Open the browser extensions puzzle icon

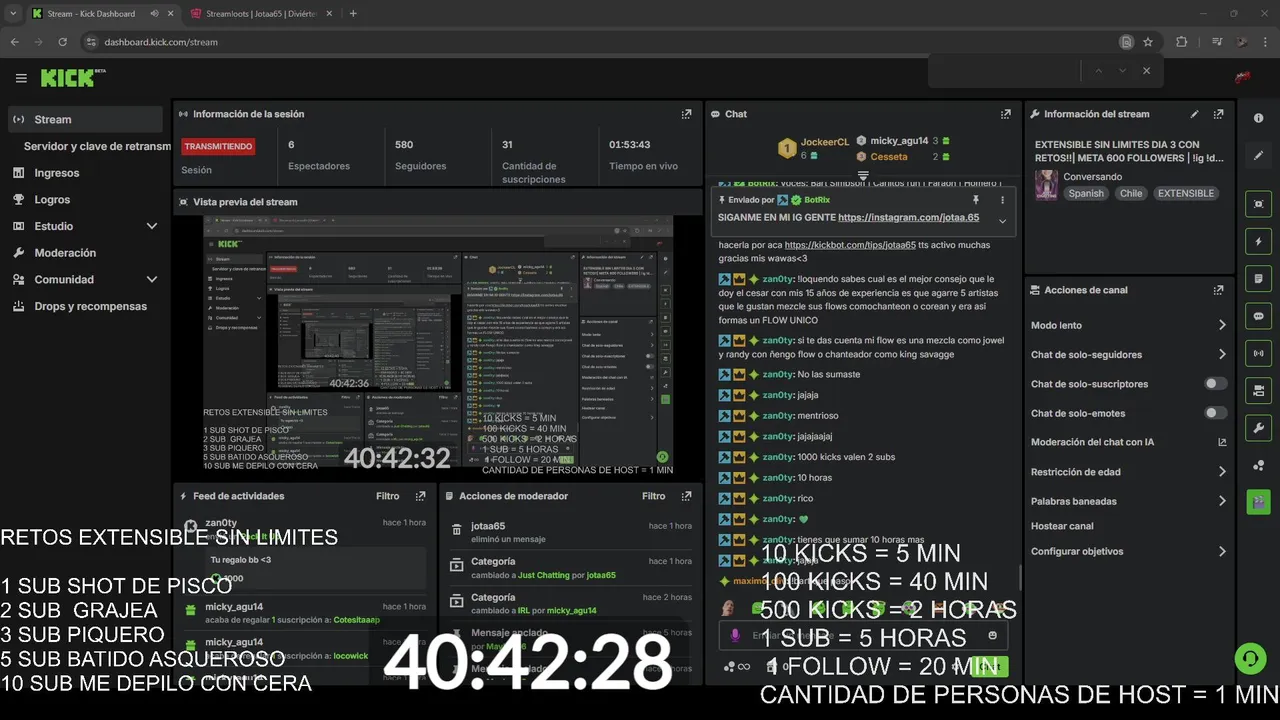(1181, 42)
